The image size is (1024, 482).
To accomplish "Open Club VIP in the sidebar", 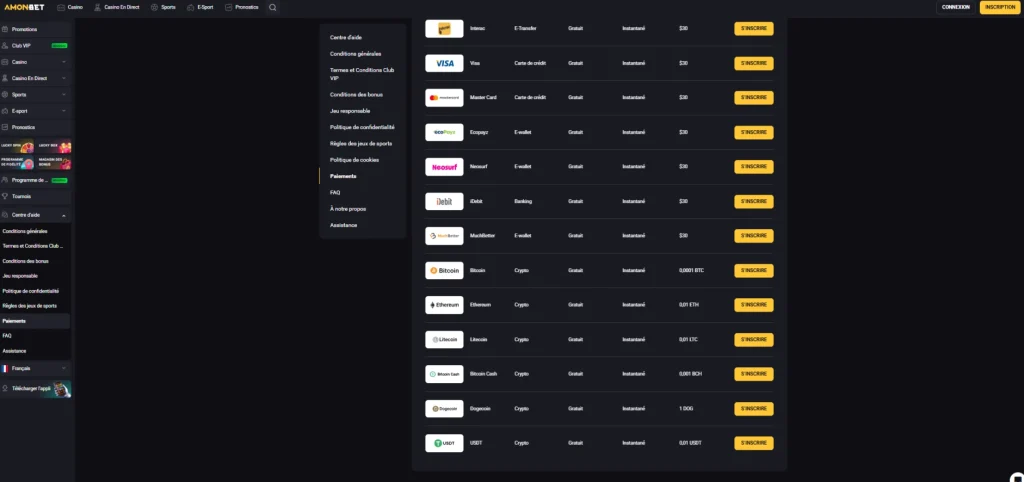I will 35,46.
